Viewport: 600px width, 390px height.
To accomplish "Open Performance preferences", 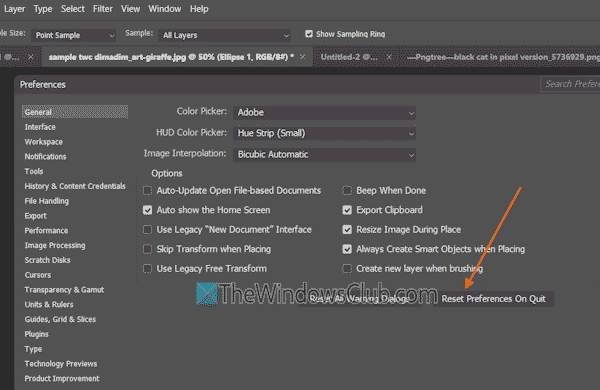I will 46,231.
